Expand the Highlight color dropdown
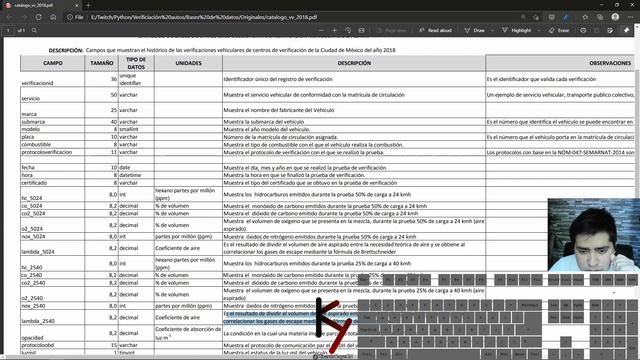This screenshot has width=640, height=360. (x=539, y=30)
